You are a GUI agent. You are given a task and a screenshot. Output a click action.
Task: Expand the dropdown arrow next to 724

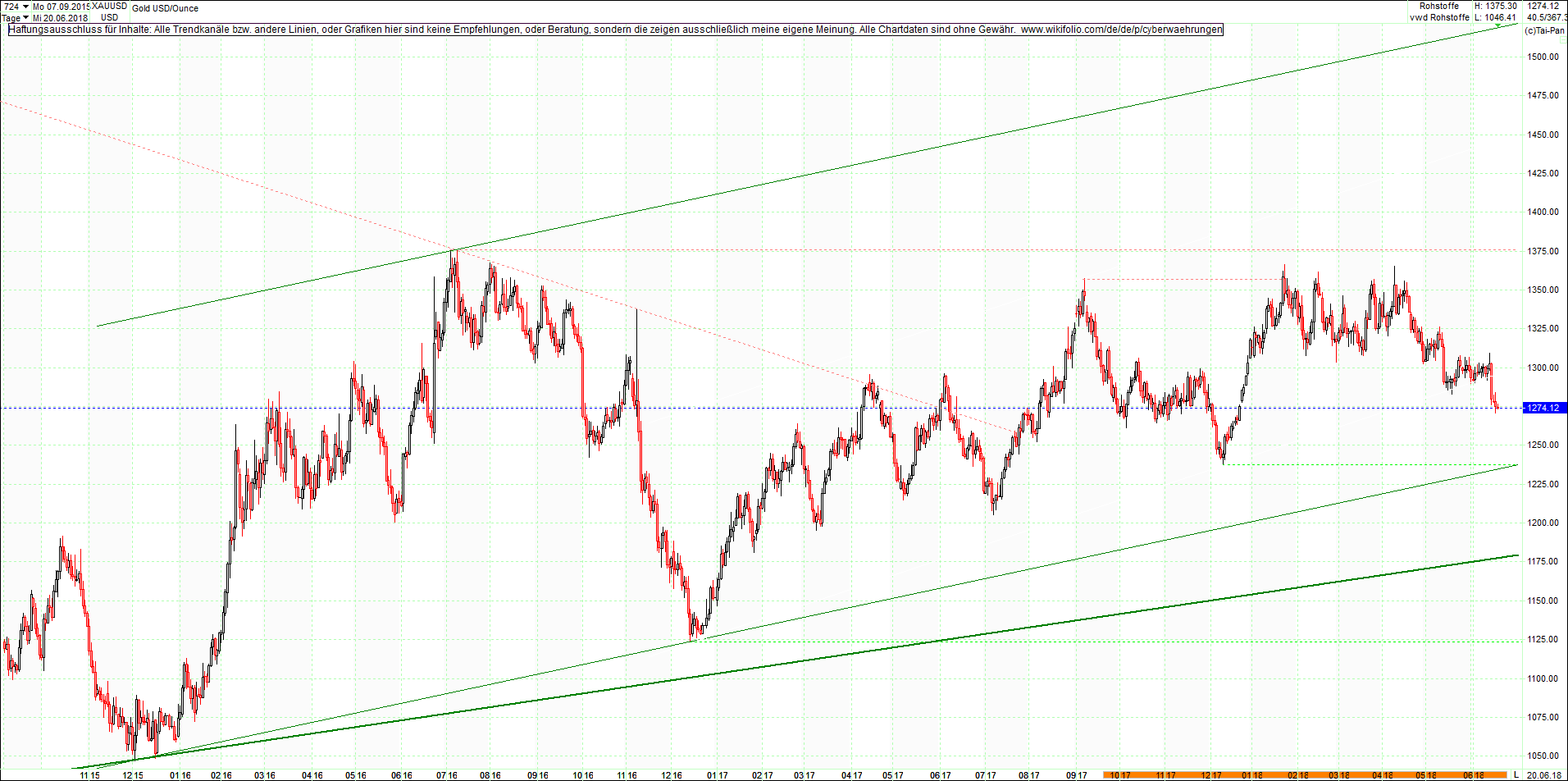pyautogui.click(x=25, y=7)
